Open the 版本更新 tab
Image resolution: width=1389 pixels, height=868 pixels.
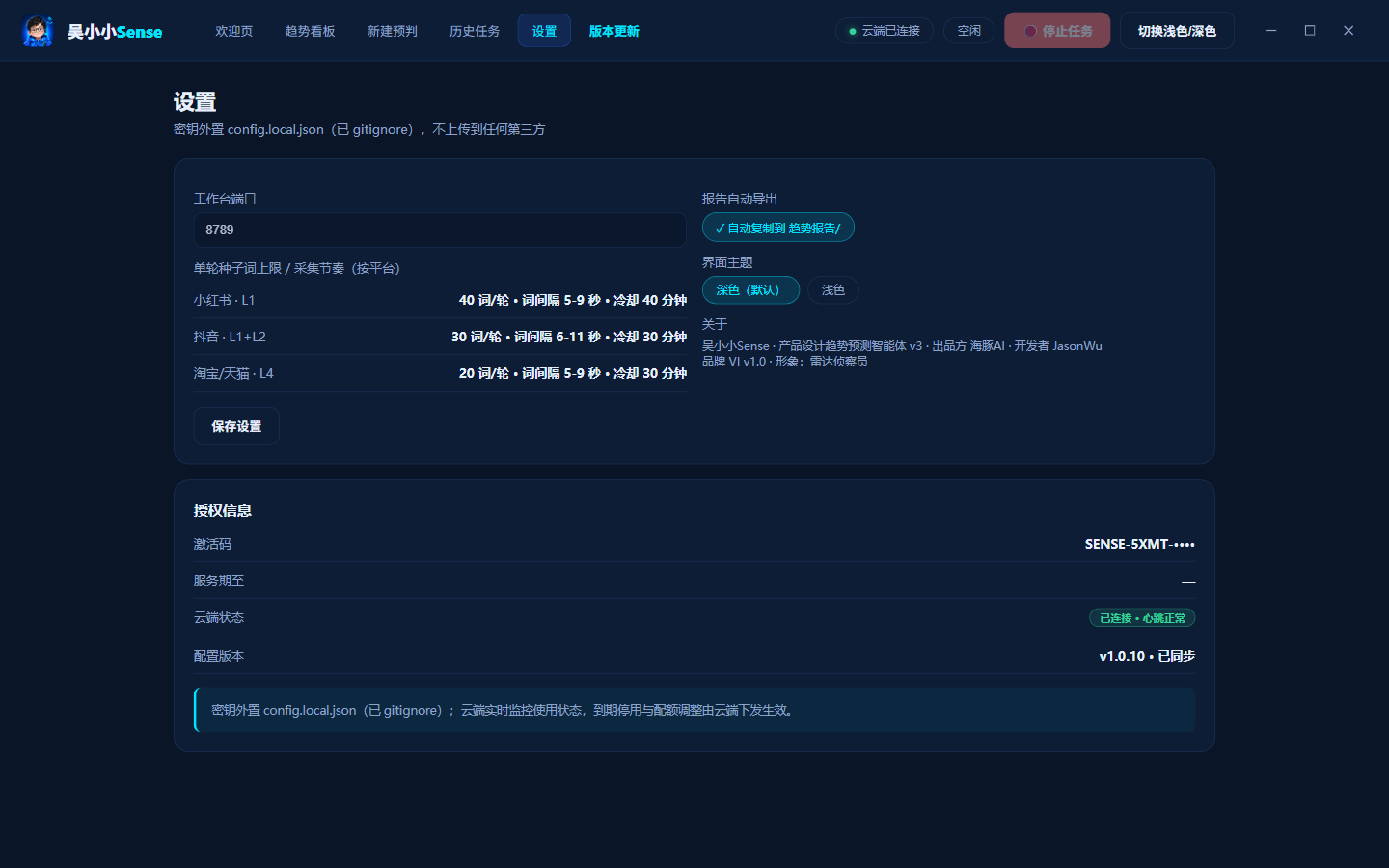pyautogui.click(x=614, y=31)
